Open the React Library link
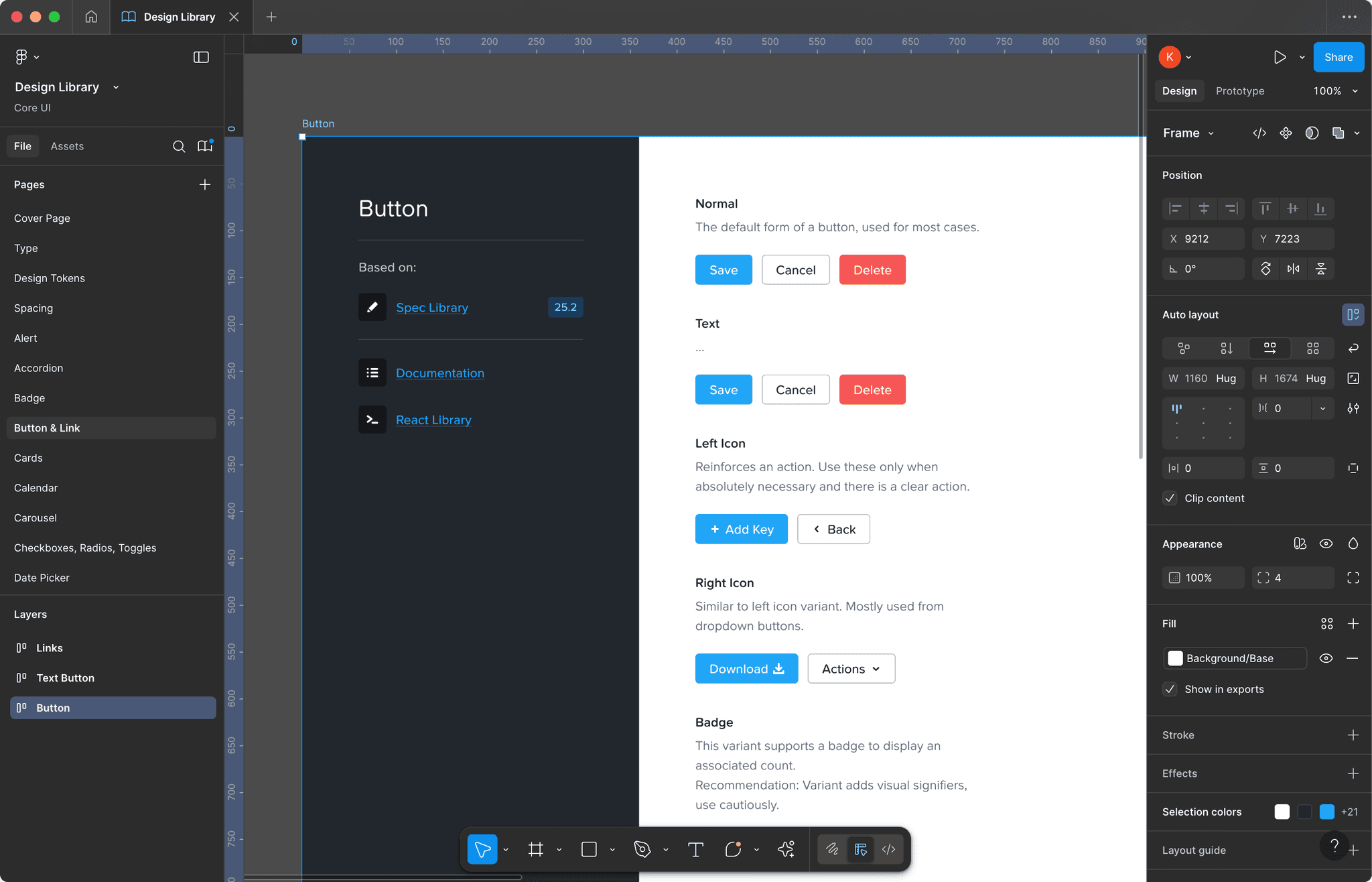 [433, 420]
